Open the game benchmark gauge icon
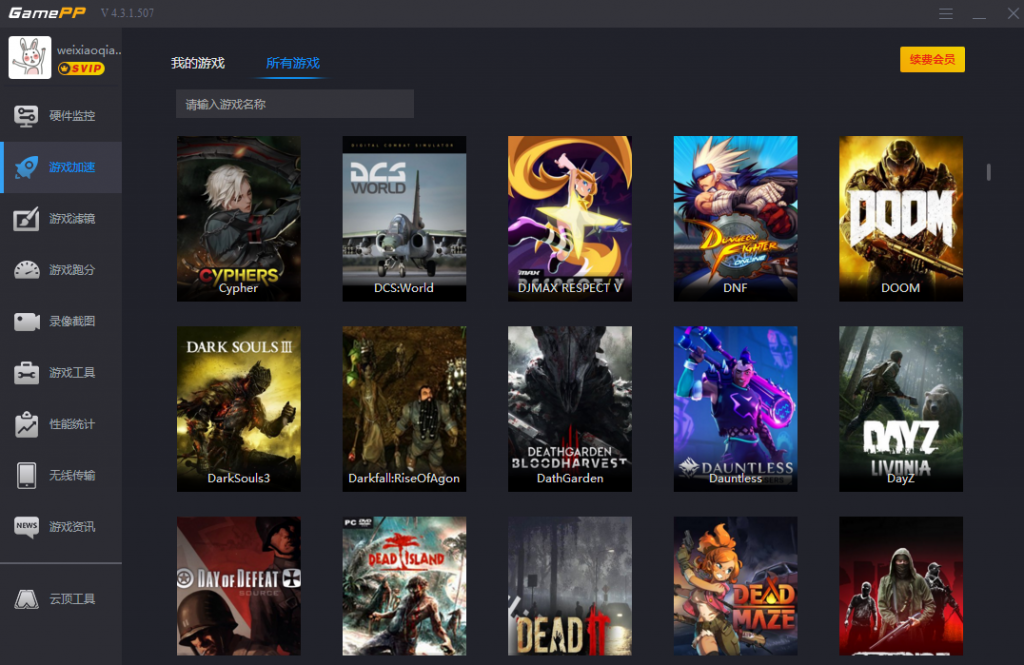1024x665 pixels. tap(26, 270)
